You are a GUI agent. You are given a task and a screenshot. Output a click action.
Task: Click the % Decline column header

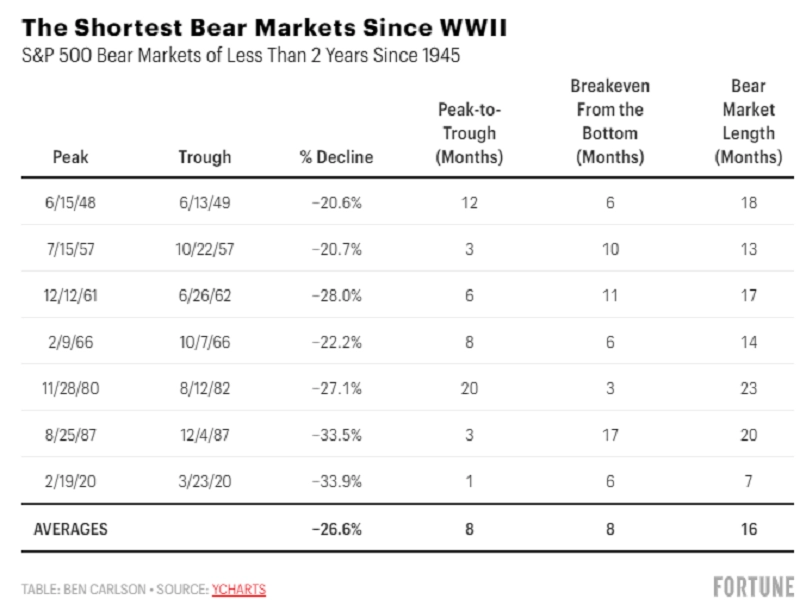tap(337, 157)
